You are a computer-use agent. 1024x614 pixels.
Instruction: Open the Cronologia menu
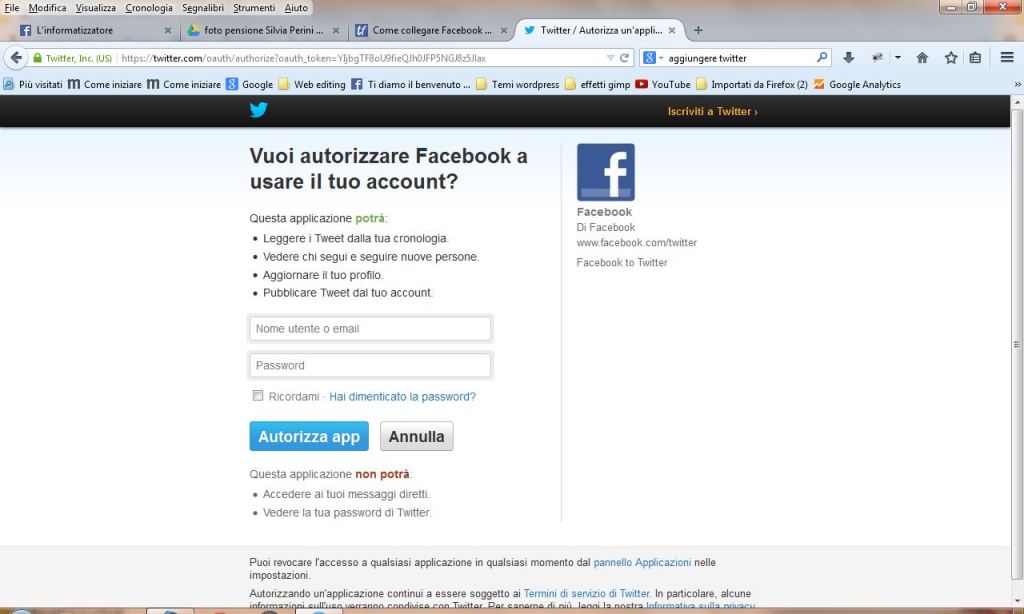pos(149,8)
